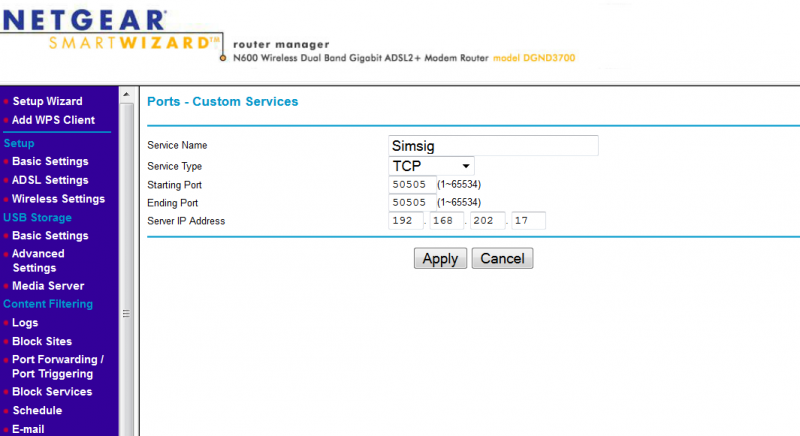Click the sidebar scroll up arrow
This screenshot has height=436, width=800.
[x=126, y=94]
